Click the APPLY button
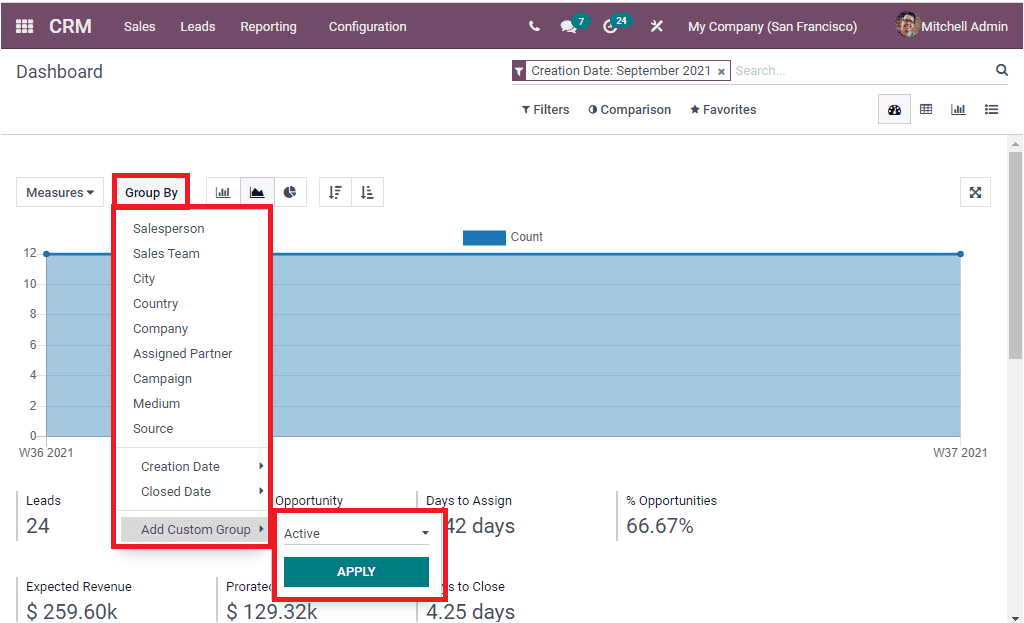Image resolution: width=1024 pixels, height=623 pixels. 355,571
